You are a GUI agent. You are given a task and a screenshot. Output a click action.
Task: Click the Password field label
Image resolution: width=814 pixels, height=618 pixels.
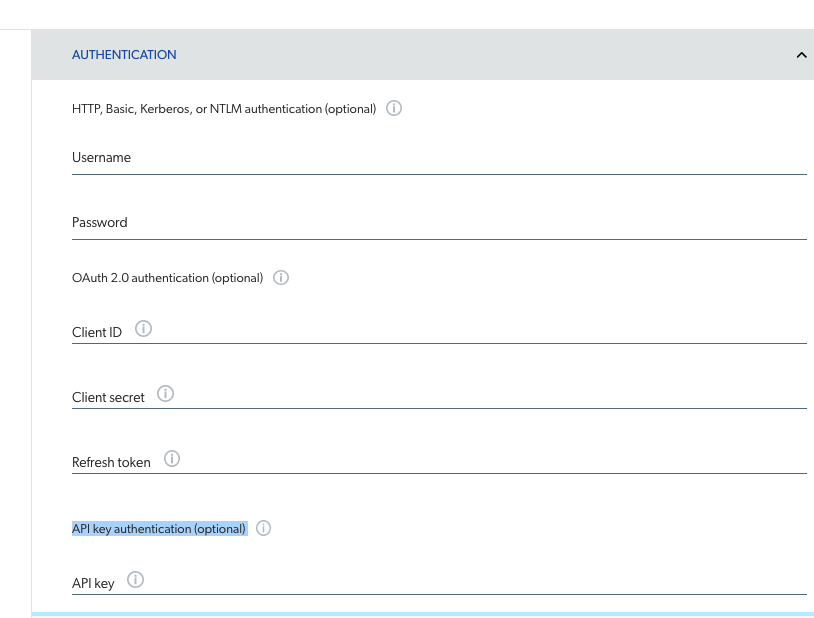(99, 222)
